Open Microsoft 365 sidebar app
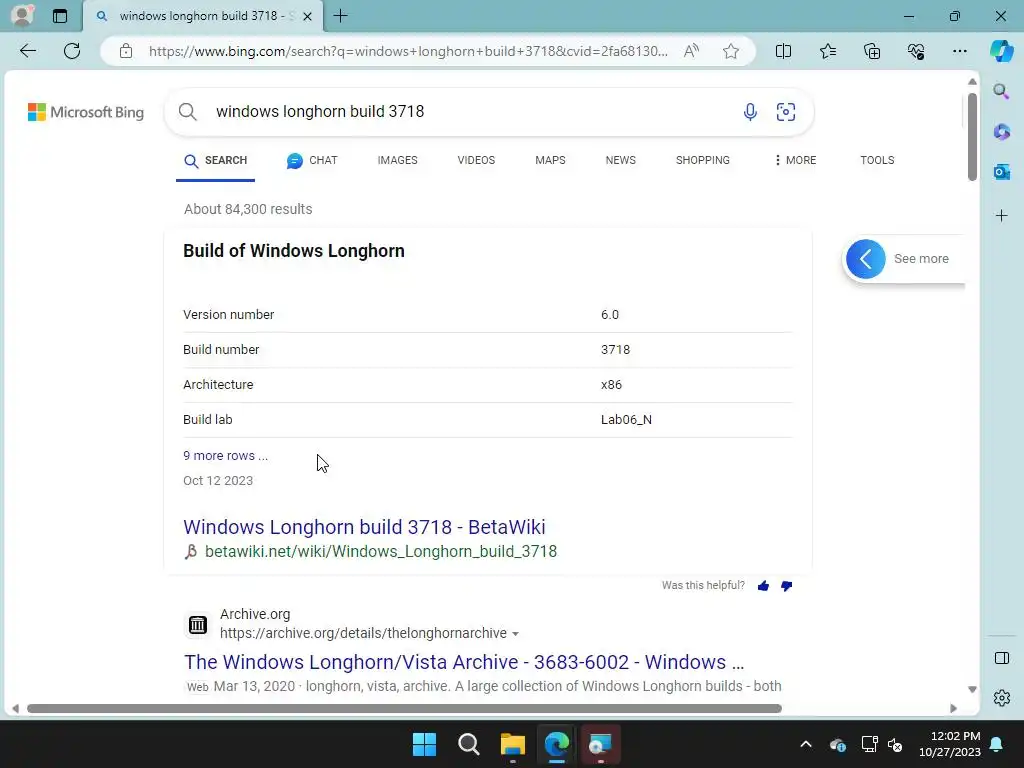 coord(1001,132)
